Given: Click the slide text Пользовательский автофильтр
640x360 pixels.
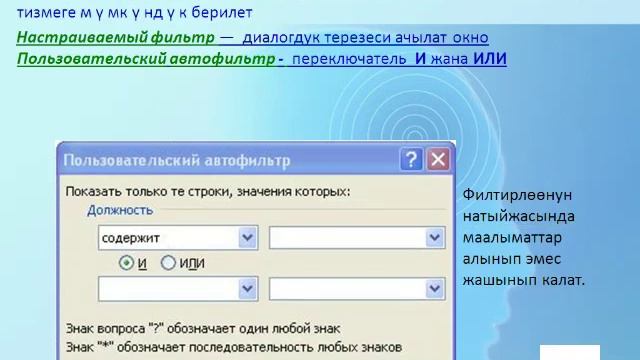Looking at the screenshot, I should pos(146,59).
